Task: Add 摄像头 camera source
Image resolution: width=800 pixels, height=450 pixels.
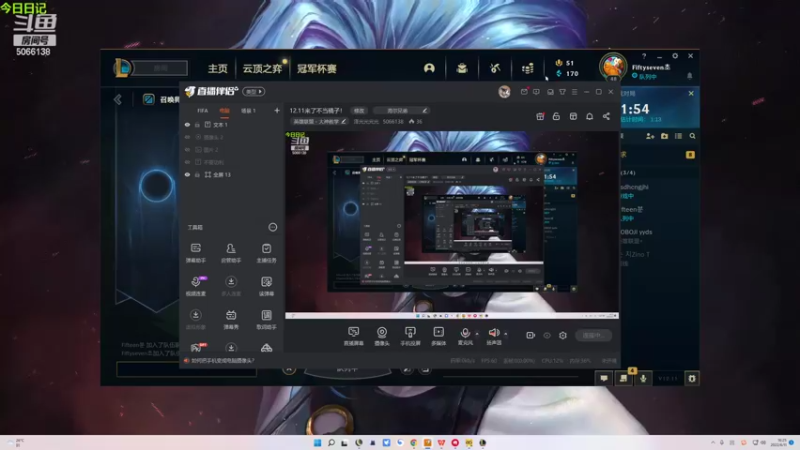Action: (382, 336)
